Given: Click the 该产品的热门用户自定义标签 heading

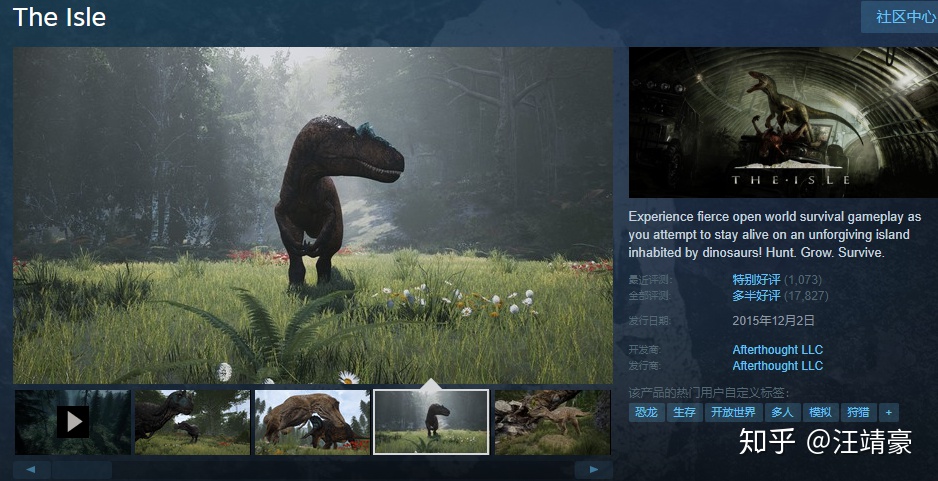Looking at the screenshot, I should (x=709, y=393).
